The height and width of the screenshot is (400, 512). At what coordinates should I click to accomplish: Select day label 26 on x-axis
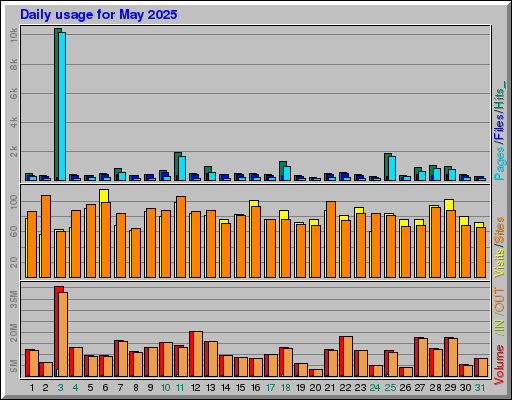click(x=405, y=388)
